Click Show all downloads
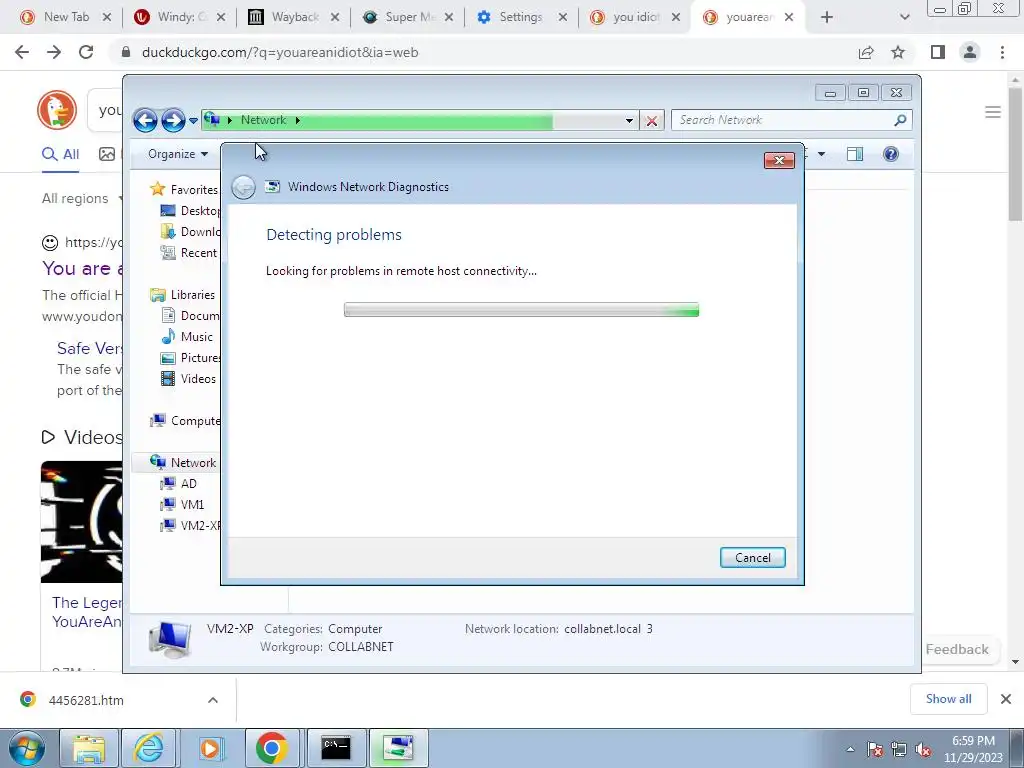 pos(948,699)
